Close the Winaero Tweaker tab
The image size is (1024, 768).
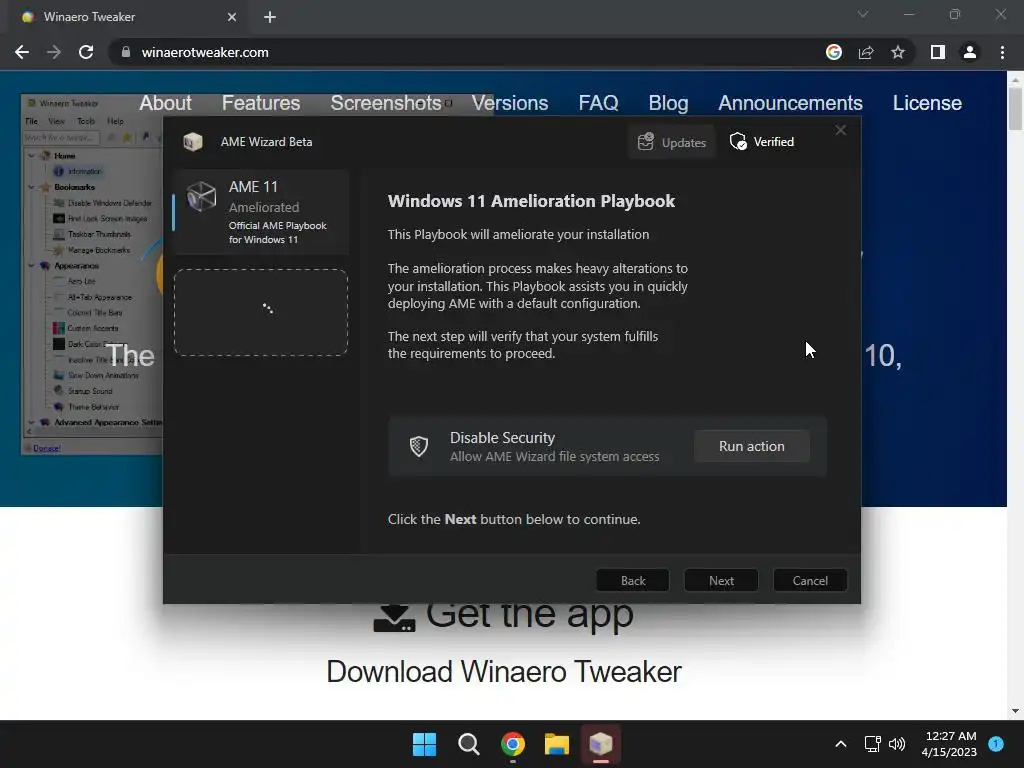tap(232, 17)
